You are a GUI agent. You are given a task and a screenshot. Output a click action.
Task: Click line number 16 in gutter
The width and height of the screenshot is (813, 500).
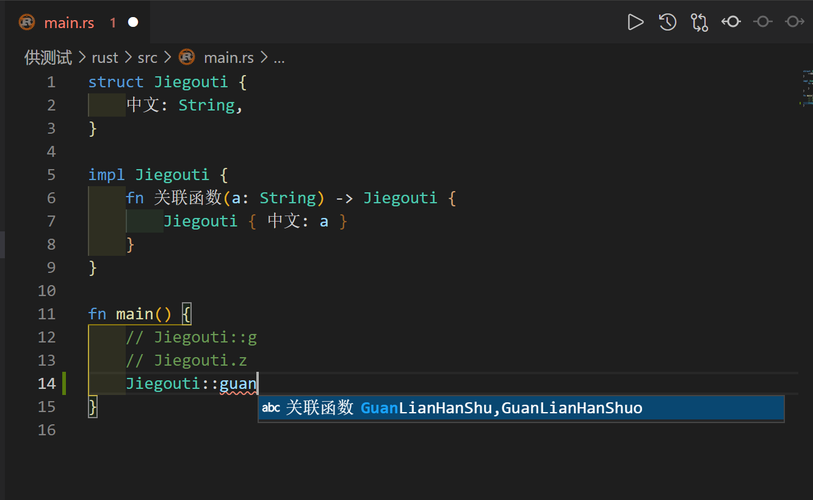point(47,430)
